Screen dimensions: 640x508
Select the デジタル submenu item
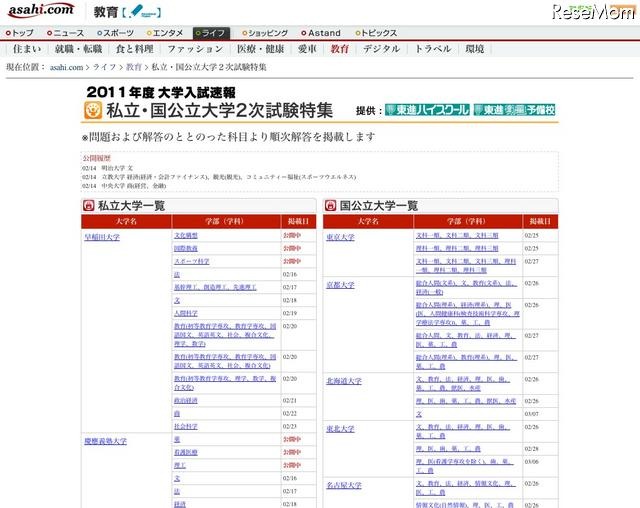pos(381,49)
